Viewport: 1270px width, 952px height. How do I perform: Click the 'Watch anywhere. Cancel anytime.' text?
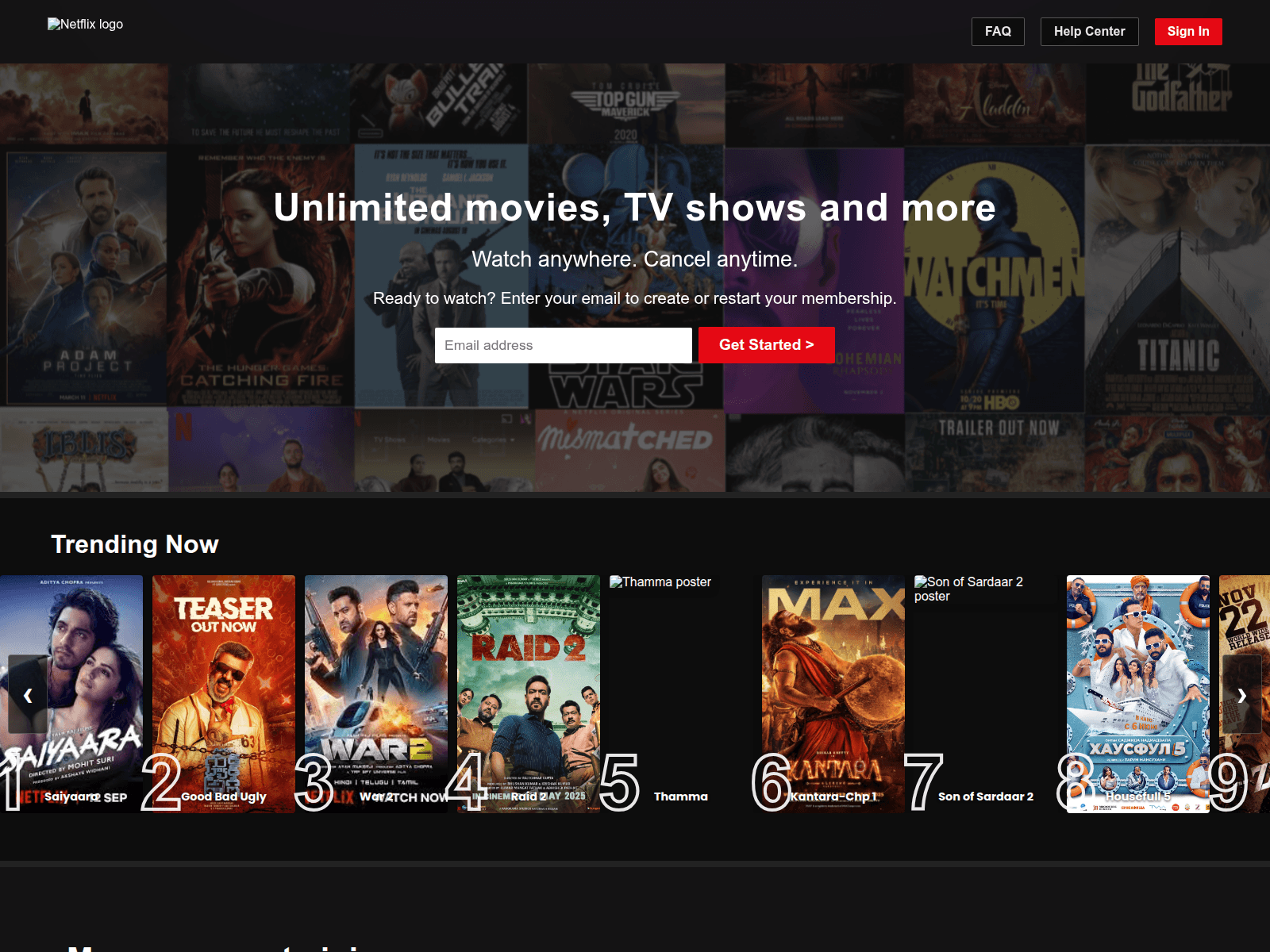[x=635, y=259]
